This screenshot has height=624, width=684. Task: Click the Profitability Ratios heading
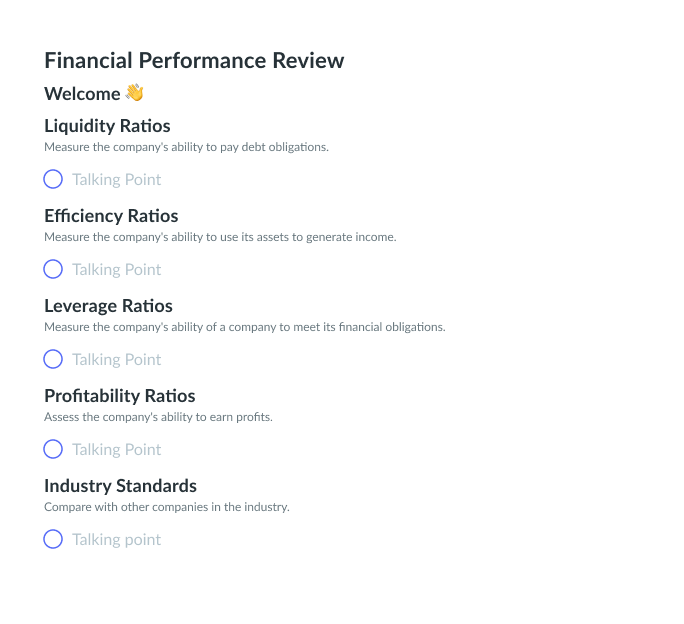pos(120,396)
